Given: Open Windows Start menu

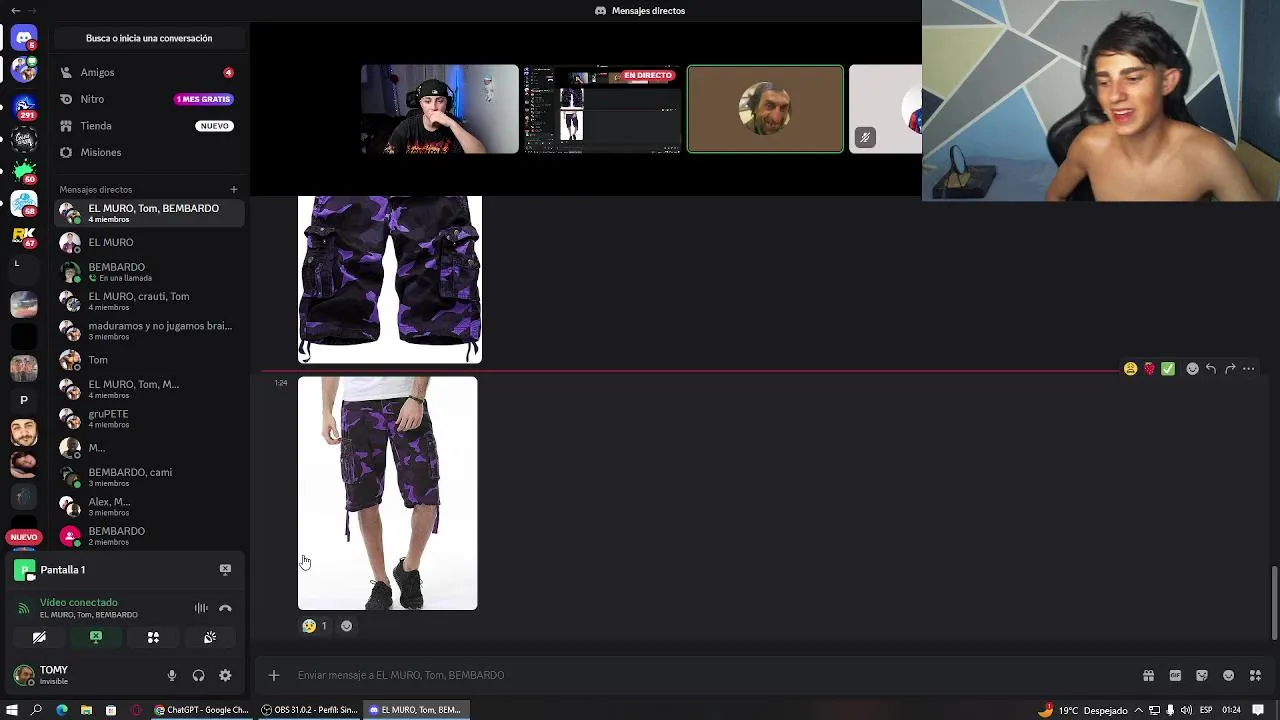Looking at the screenshot, I should [x=12, y=710].
